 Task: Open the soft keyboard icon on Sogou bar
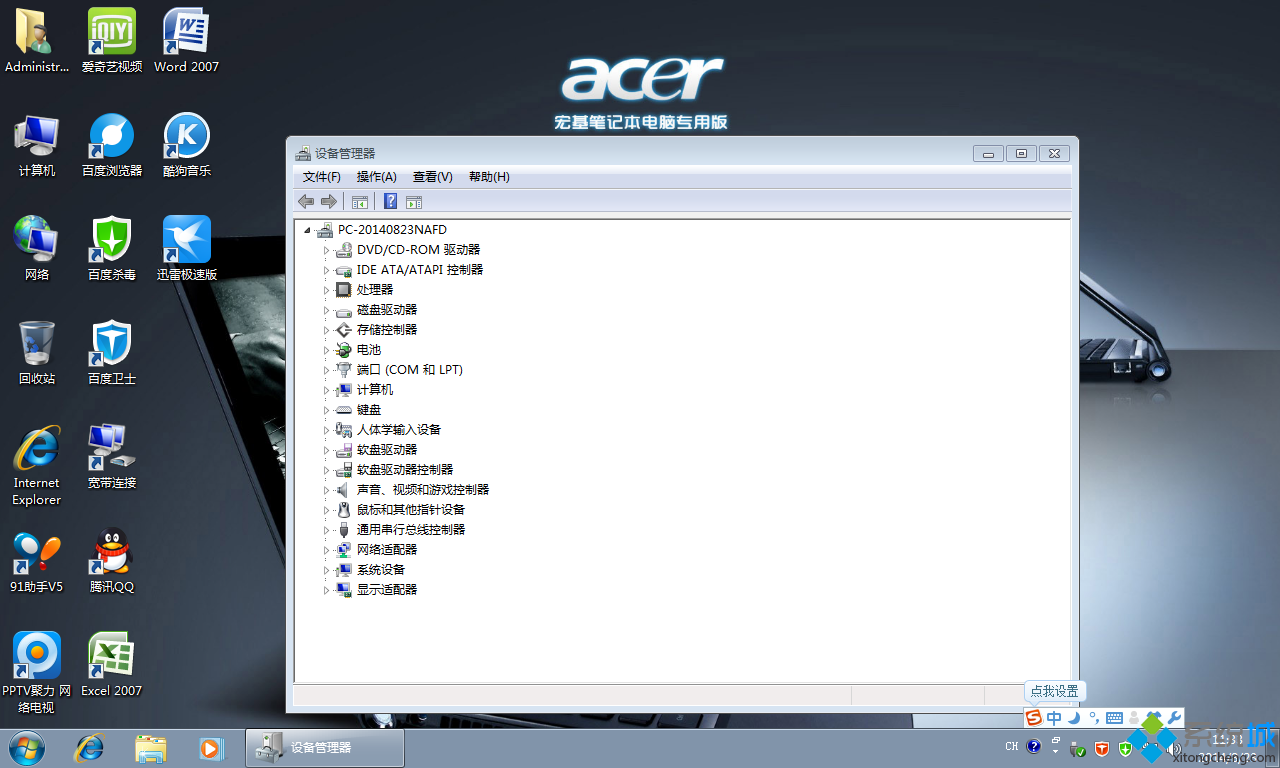coord(1112,717)
